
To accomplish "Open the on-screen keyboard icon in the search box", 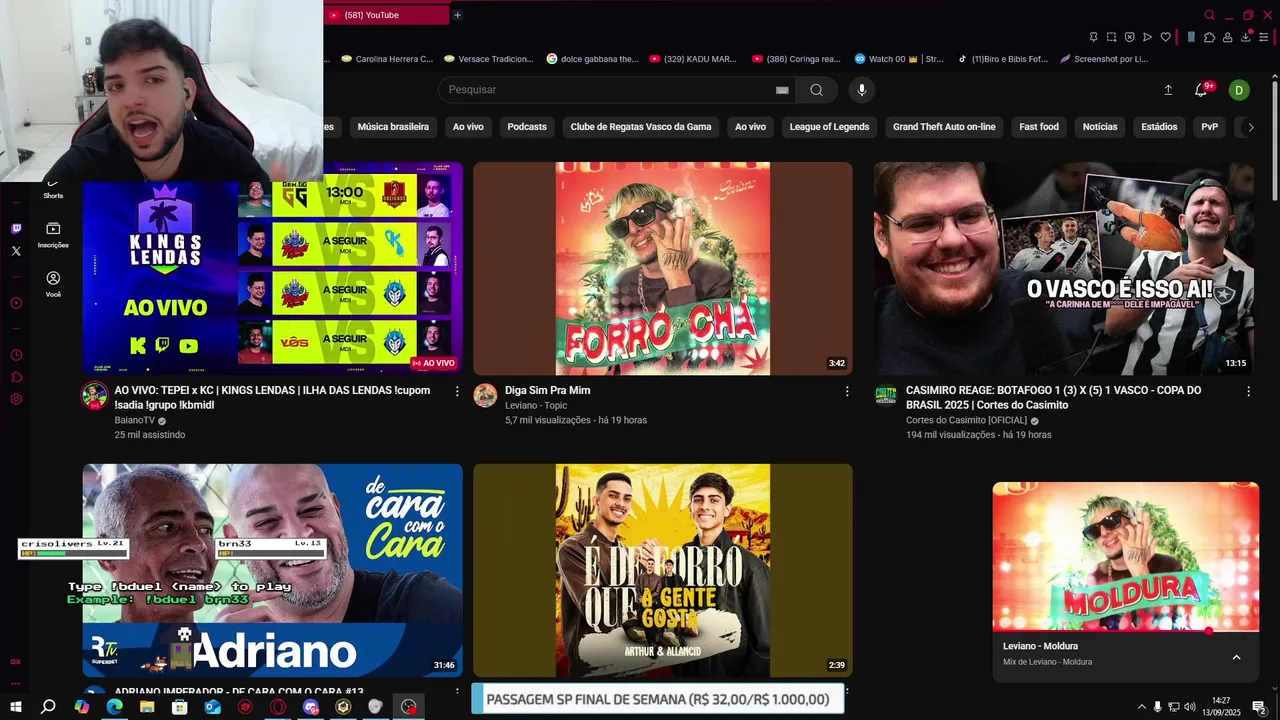I will pyautogui.click(x=782, y=90).
